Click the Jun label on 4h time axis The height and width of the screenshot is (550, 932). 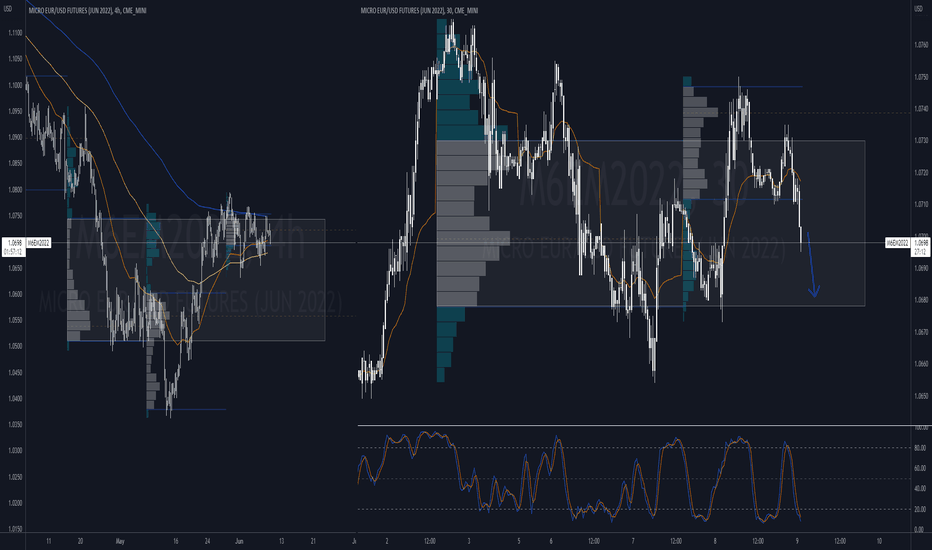(239, 541)
